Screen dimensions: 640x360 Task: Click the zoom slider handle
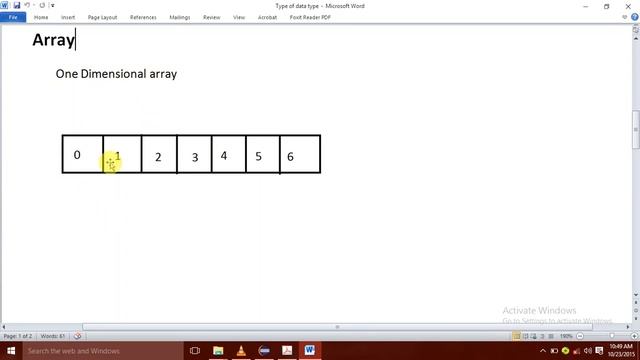tap(612, 336)
